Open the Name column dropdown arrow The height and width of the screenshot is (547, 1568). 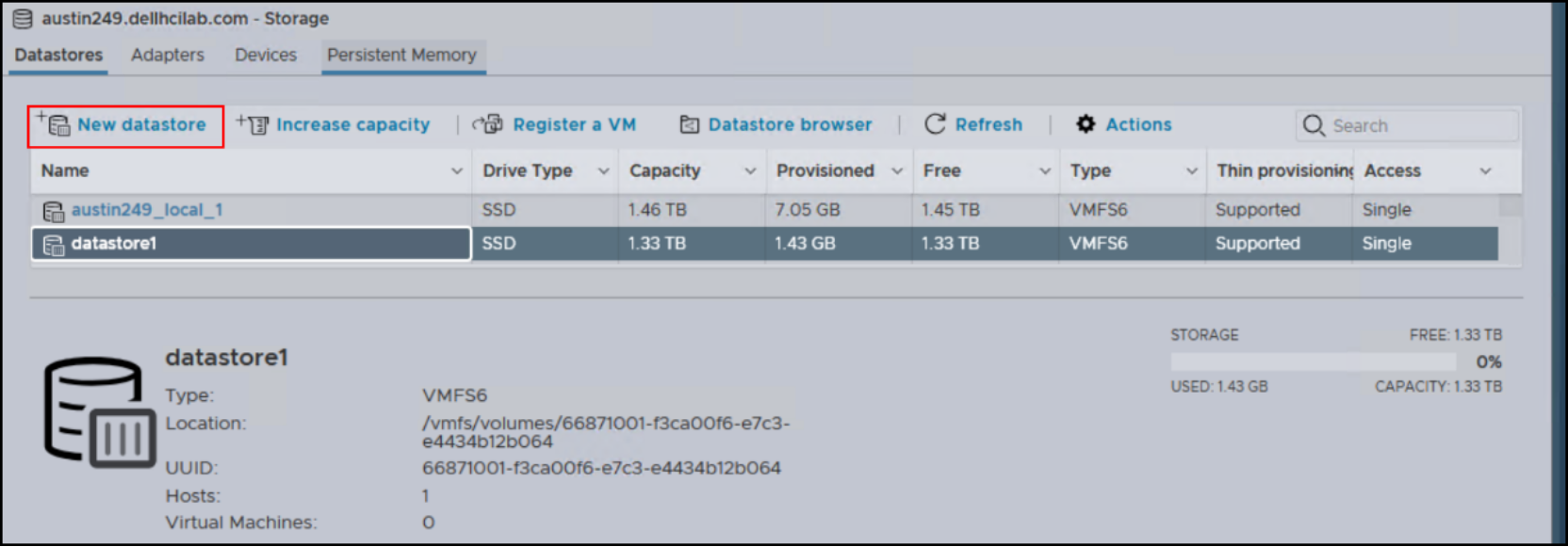pyautogui.click(x=457, y=171)
